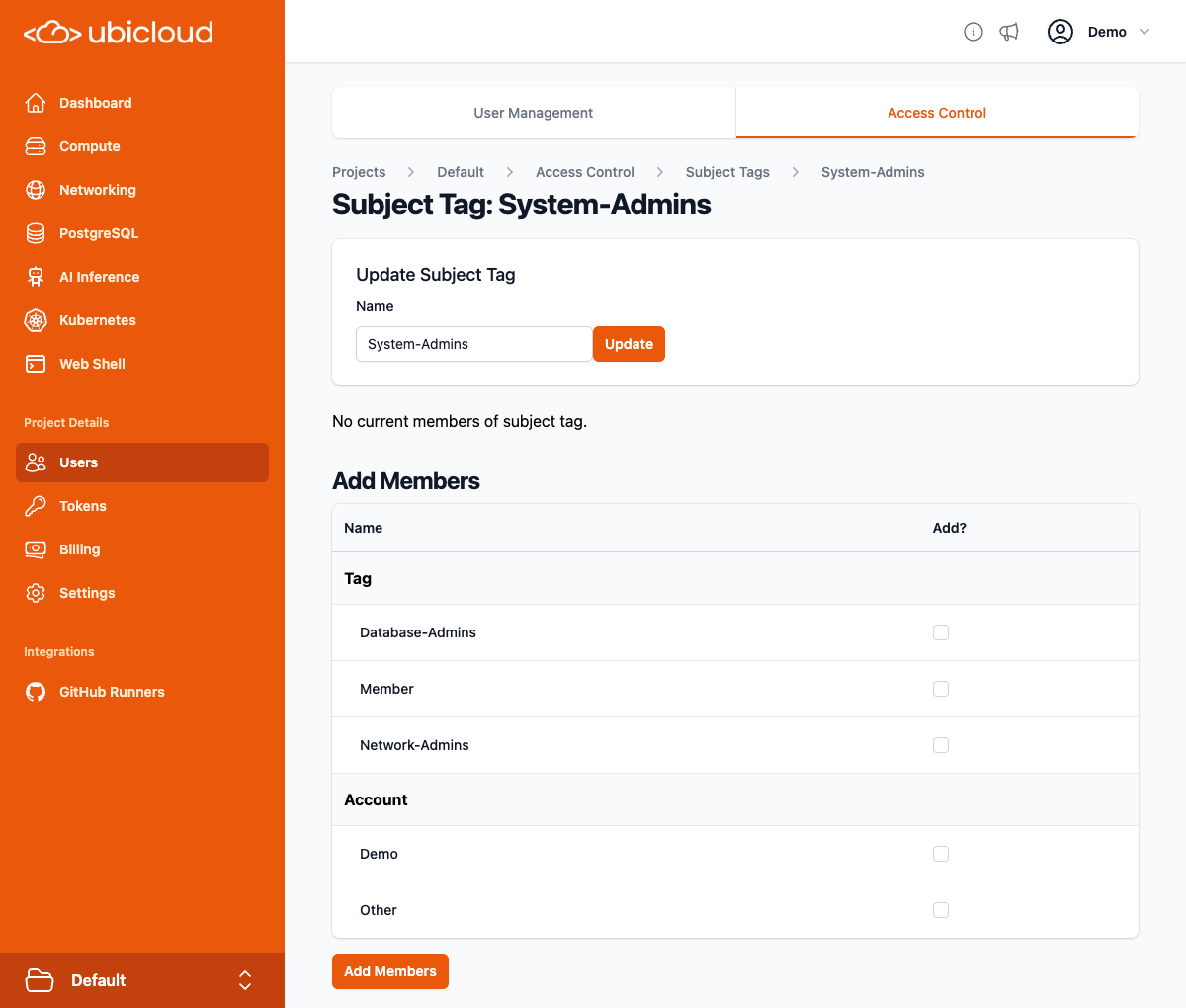Go to Subject Tags breadcrumb link
1186x1008 pixels.
[x=727, y=172]
